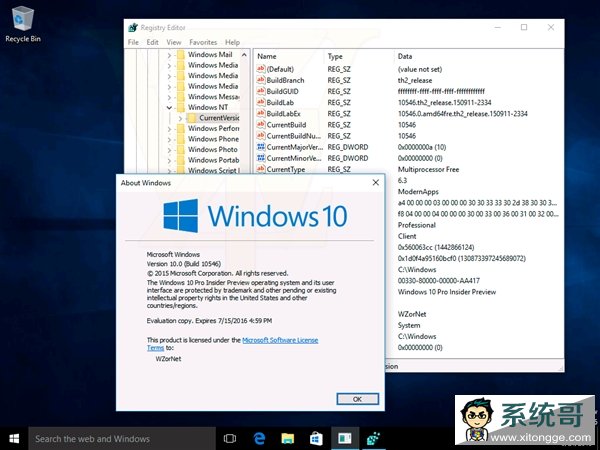The width and height of the screenshot is (600, 450).
Task: Expand the CurrentVersion key
Action: click(180, 119)
